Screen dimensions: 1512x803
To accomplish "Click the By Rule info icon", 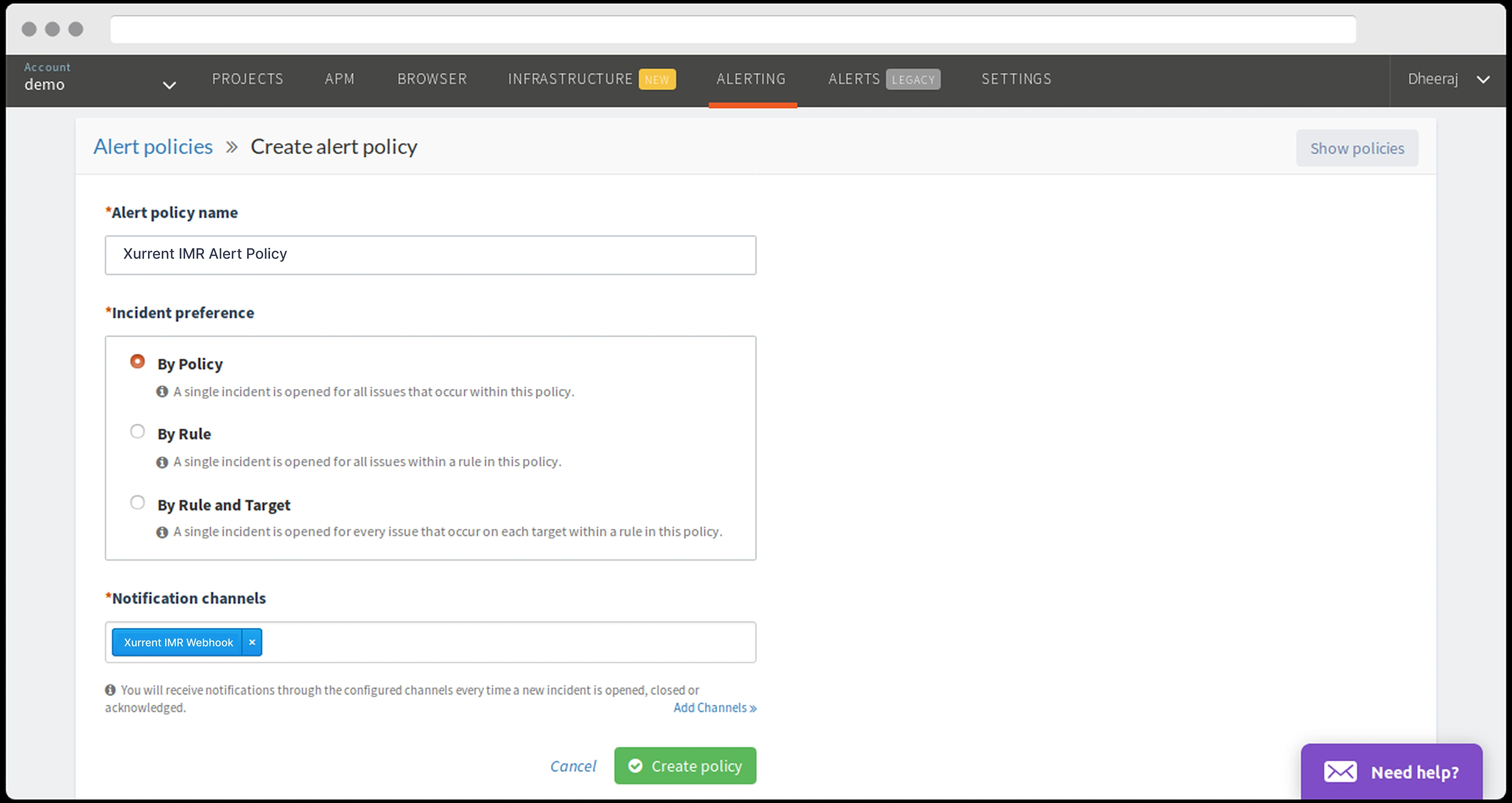I will click(x=162, y=462).
